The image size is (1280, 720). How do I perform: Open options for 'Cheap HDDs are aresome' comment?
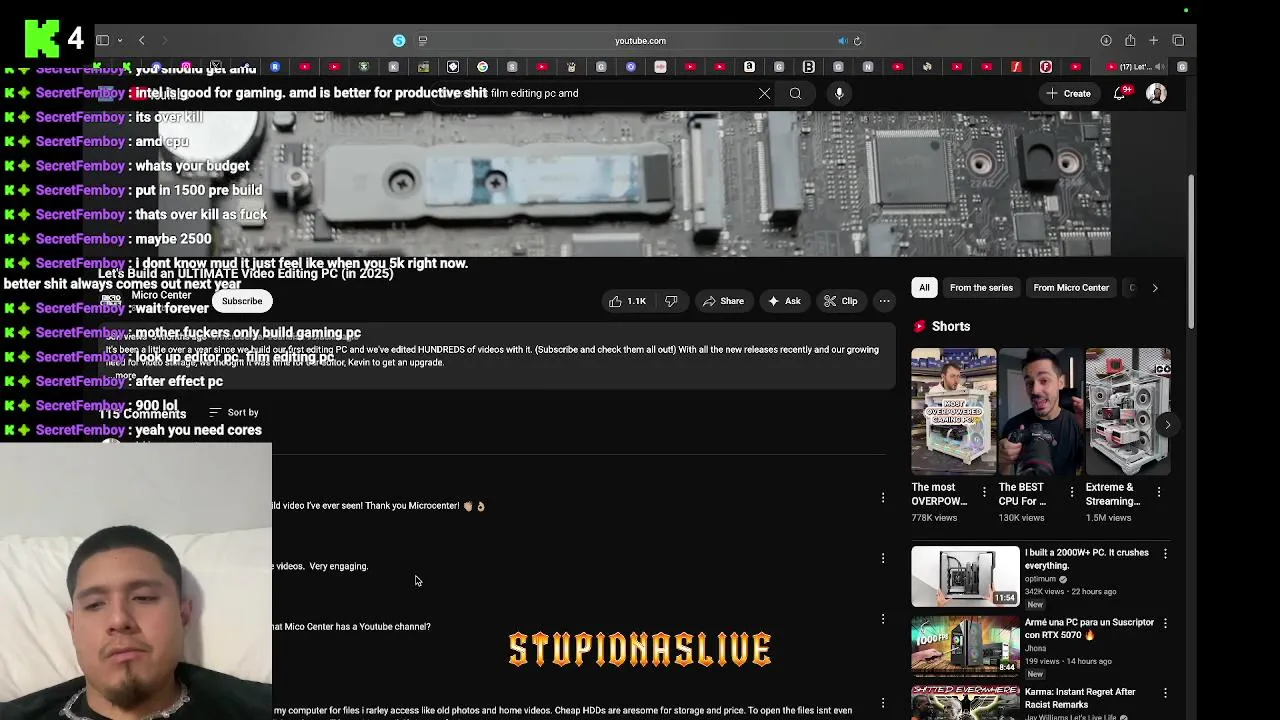(x=883, y=704)
